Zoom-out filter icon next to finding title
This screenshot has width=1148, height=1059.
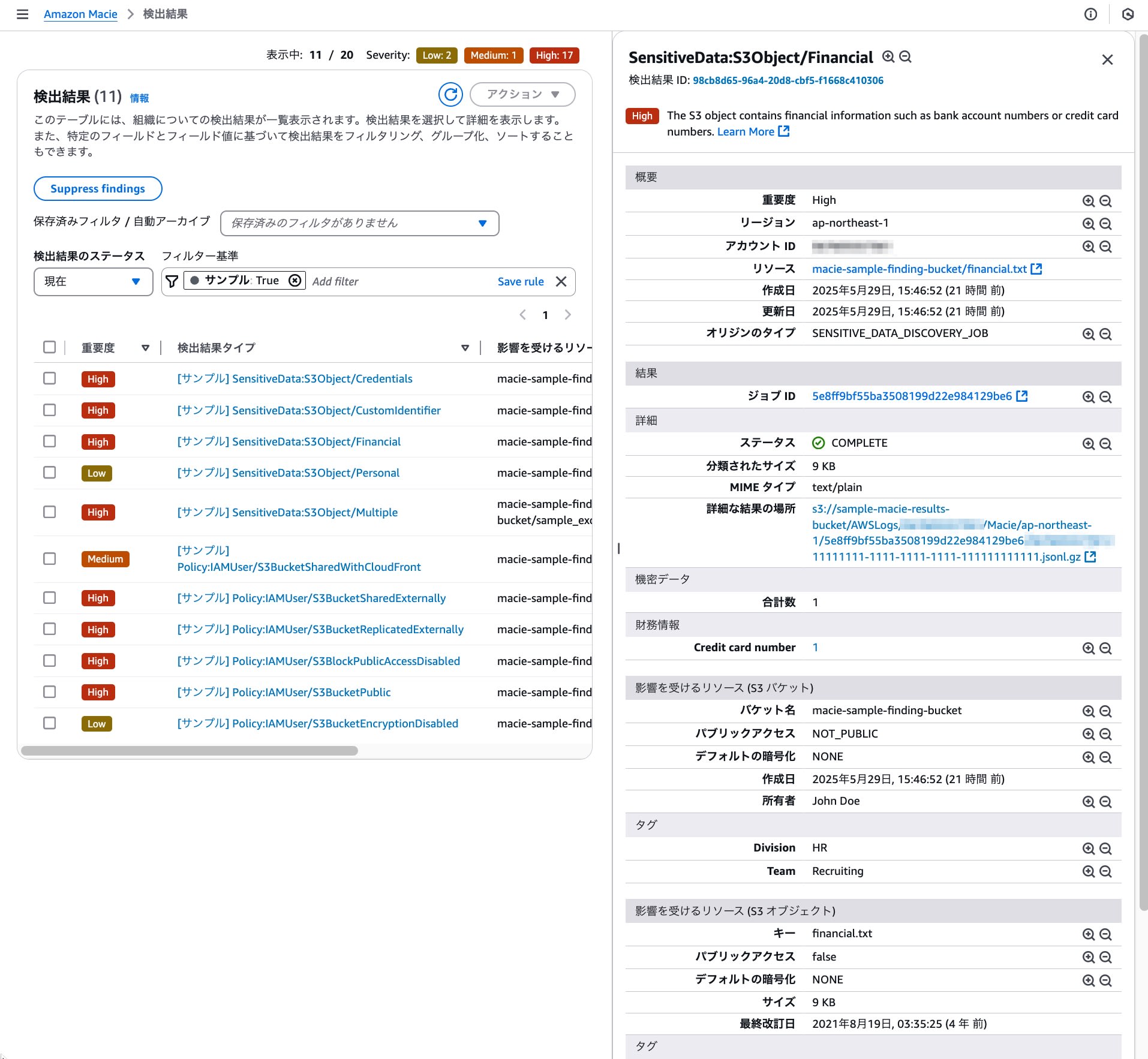[906, 56]
